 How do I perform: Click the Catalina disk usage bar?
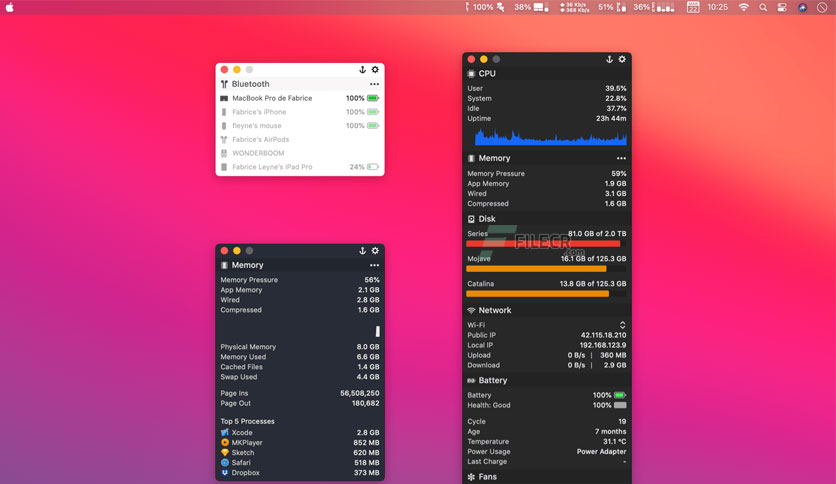tap(546, 294)
